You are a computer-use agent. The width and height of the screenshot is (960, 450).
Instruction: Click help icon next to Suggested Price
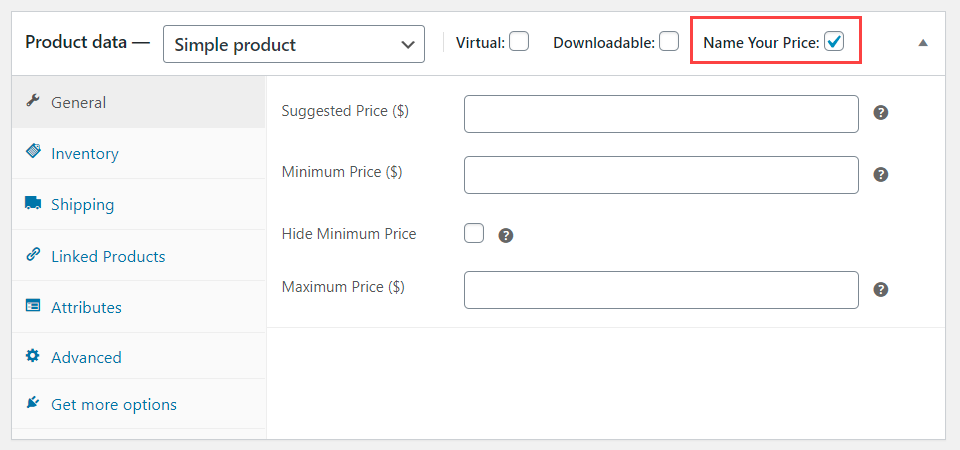click(881, 112)
